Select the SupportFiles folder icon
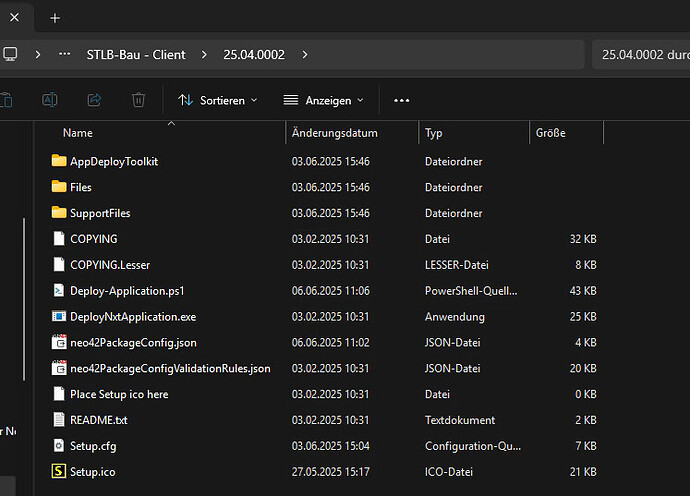690x496 pixels. (x=59, y=213)
